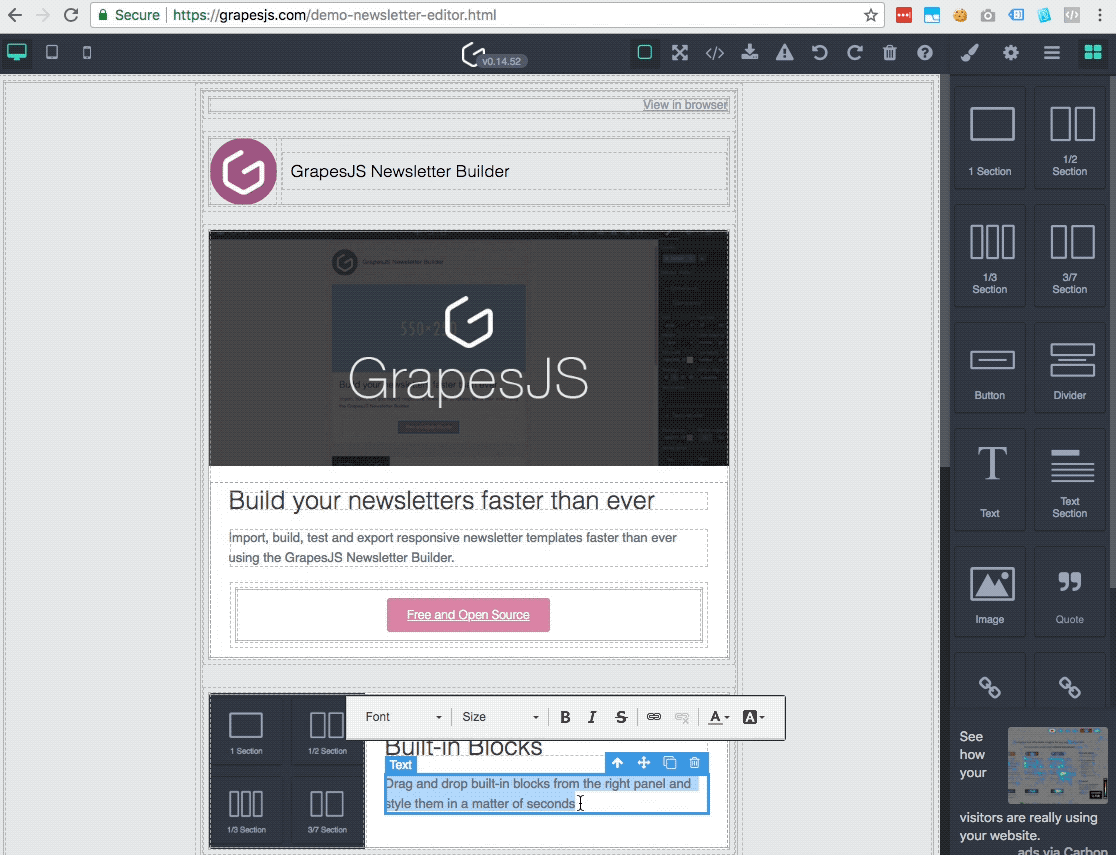Screen dimensions: 1116x855
Task: Open the Size dropdown
Action: [x=498, y=716]
